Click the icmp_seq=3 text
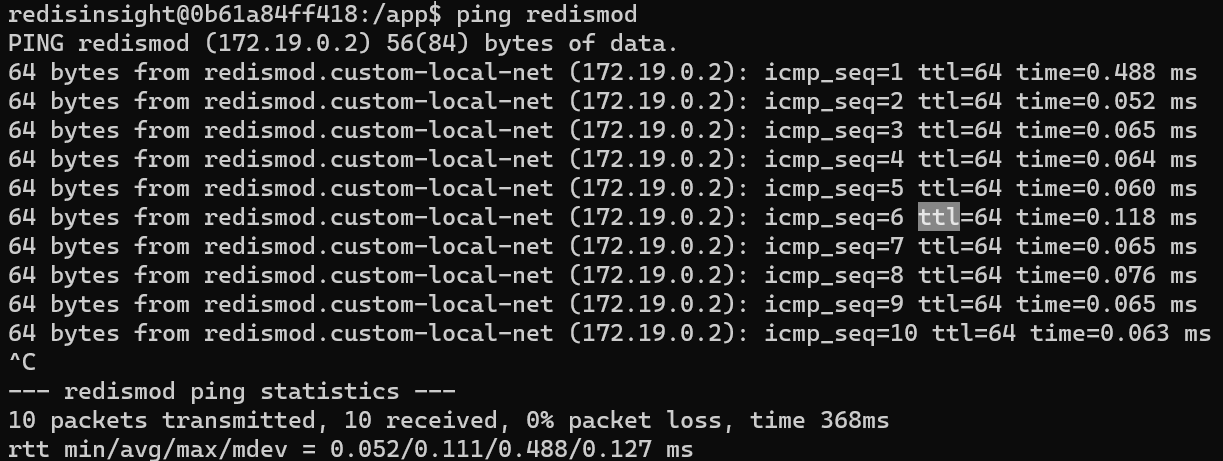 click(x=834, y=131)
